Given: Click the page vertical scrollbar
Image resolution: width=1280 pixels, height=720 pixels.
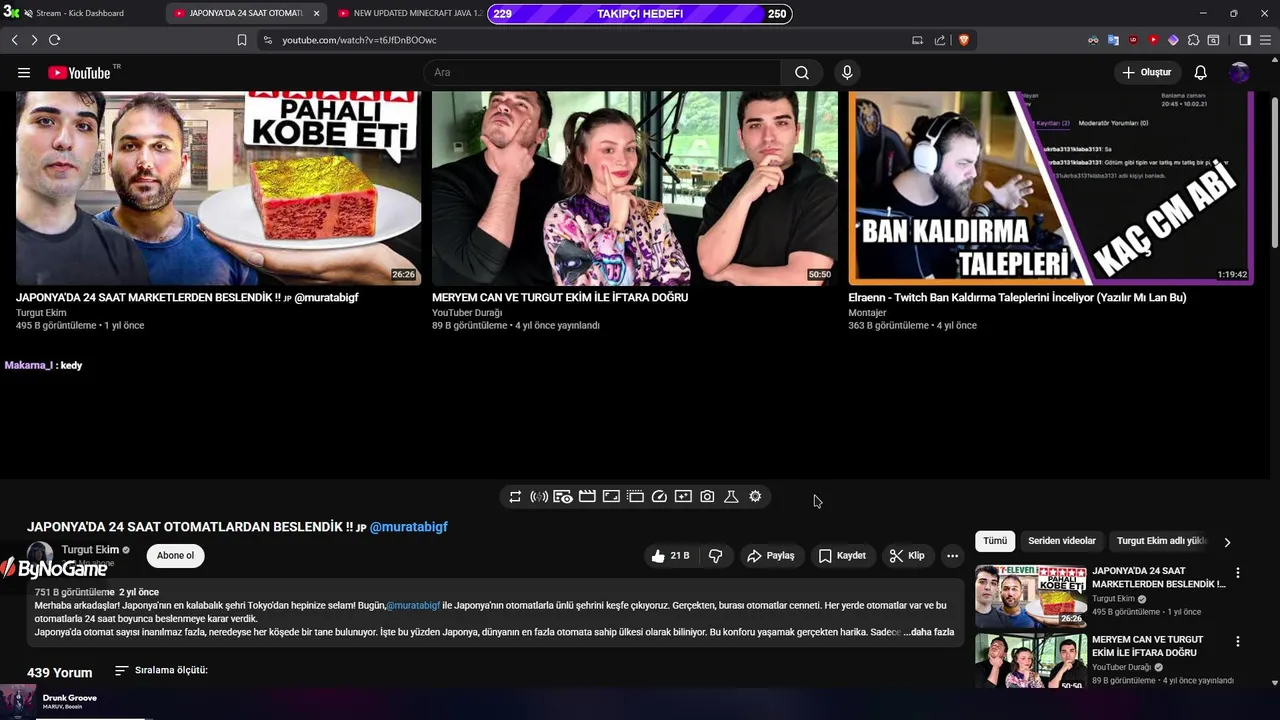Looking at the screenshot, I should pyautogui.click(x=1274, y=172).
